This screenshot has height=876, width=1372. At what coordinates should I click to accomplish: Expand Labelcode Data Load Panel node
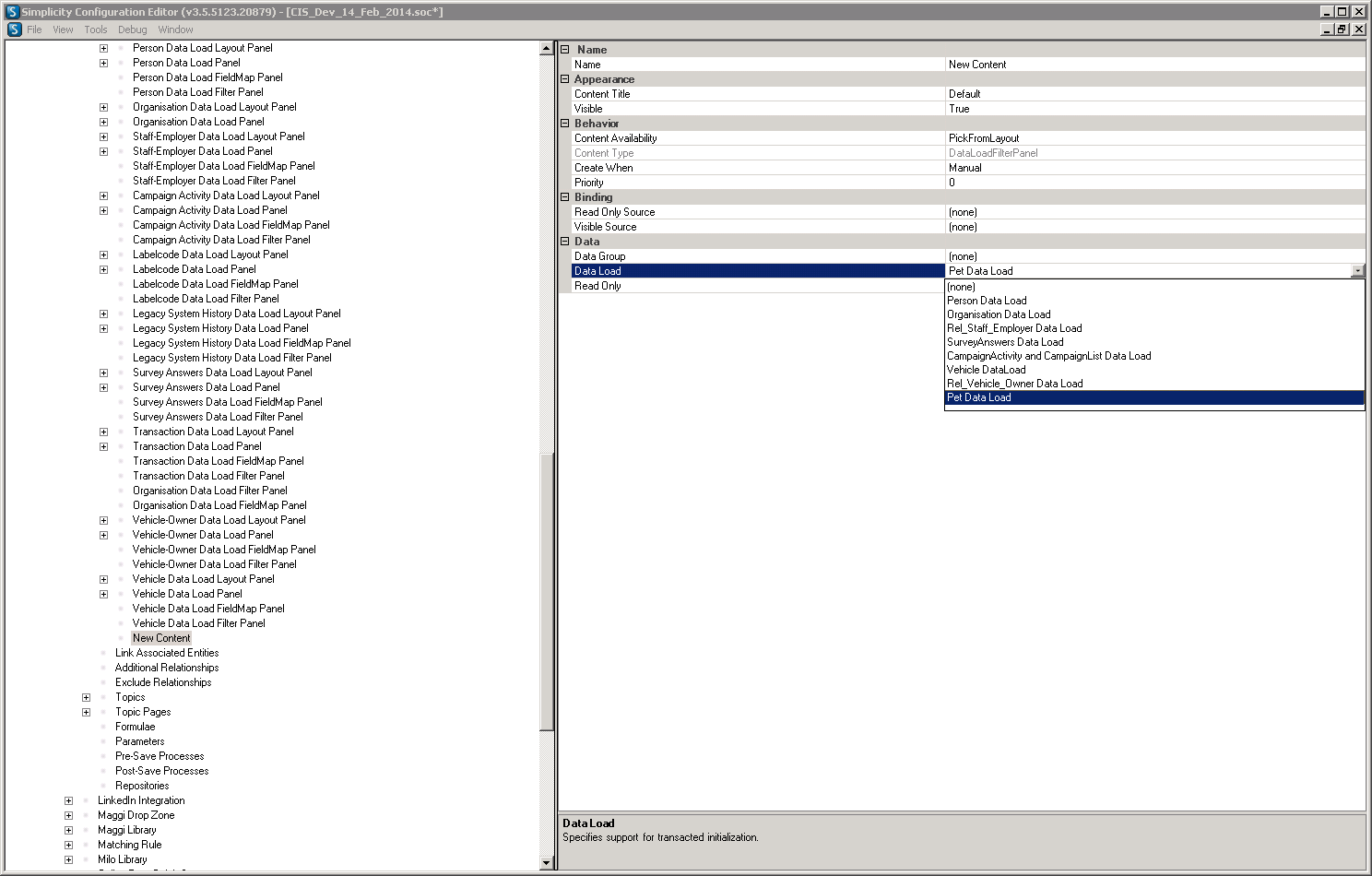click(103, 269)
